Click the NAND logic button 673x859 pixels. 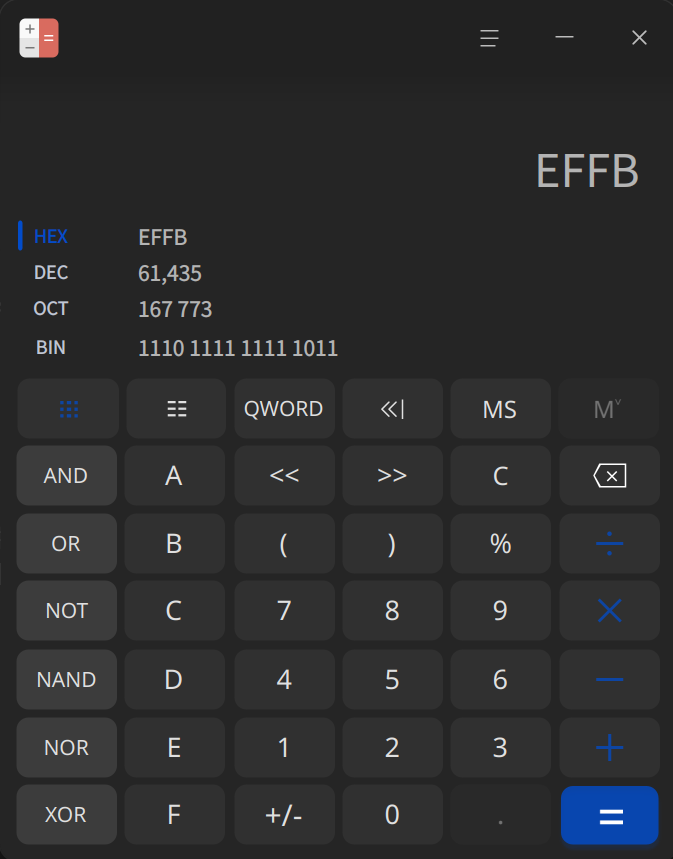coord(66,679)
